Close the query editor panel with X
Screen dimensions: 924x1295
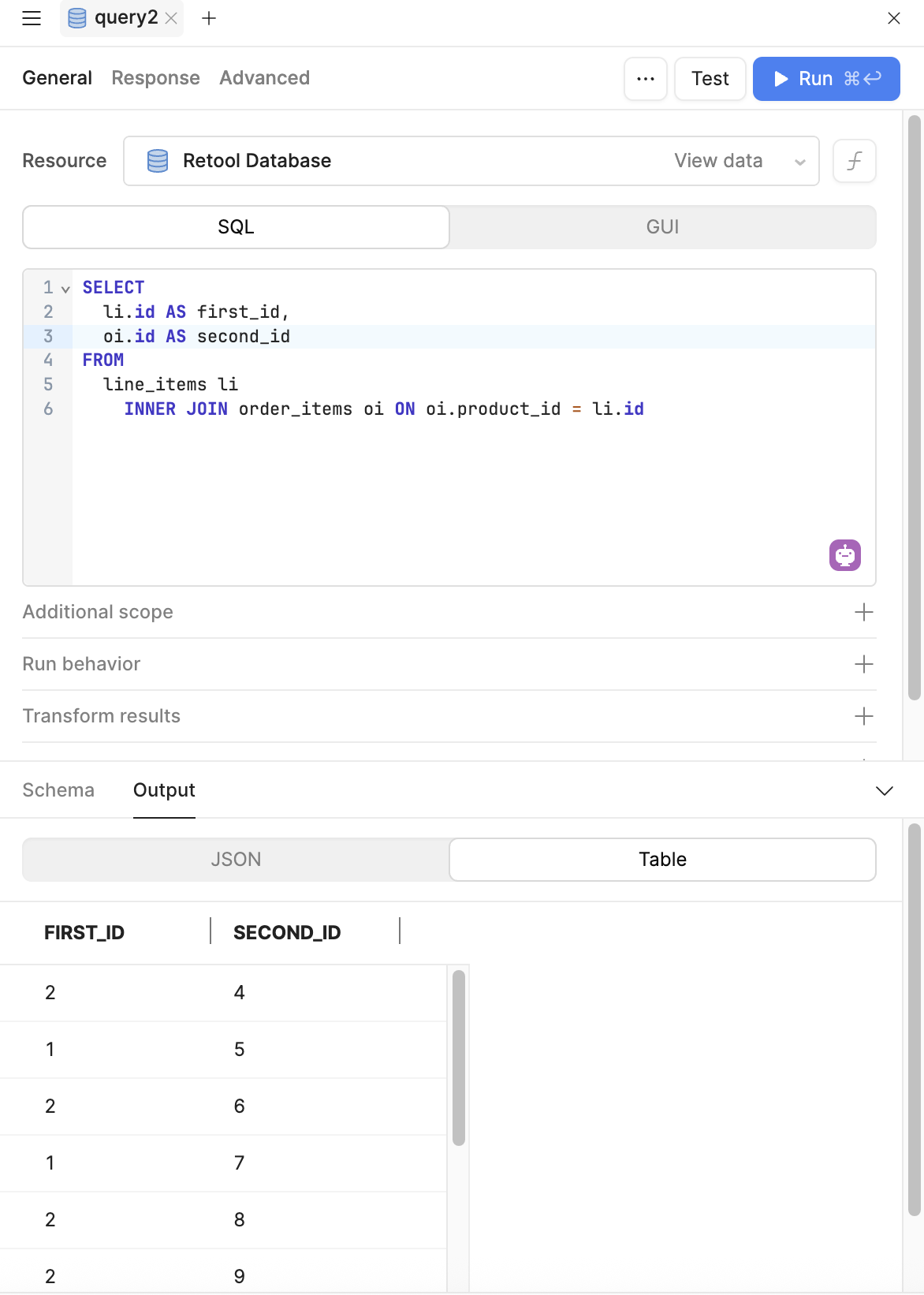[893, 18]
